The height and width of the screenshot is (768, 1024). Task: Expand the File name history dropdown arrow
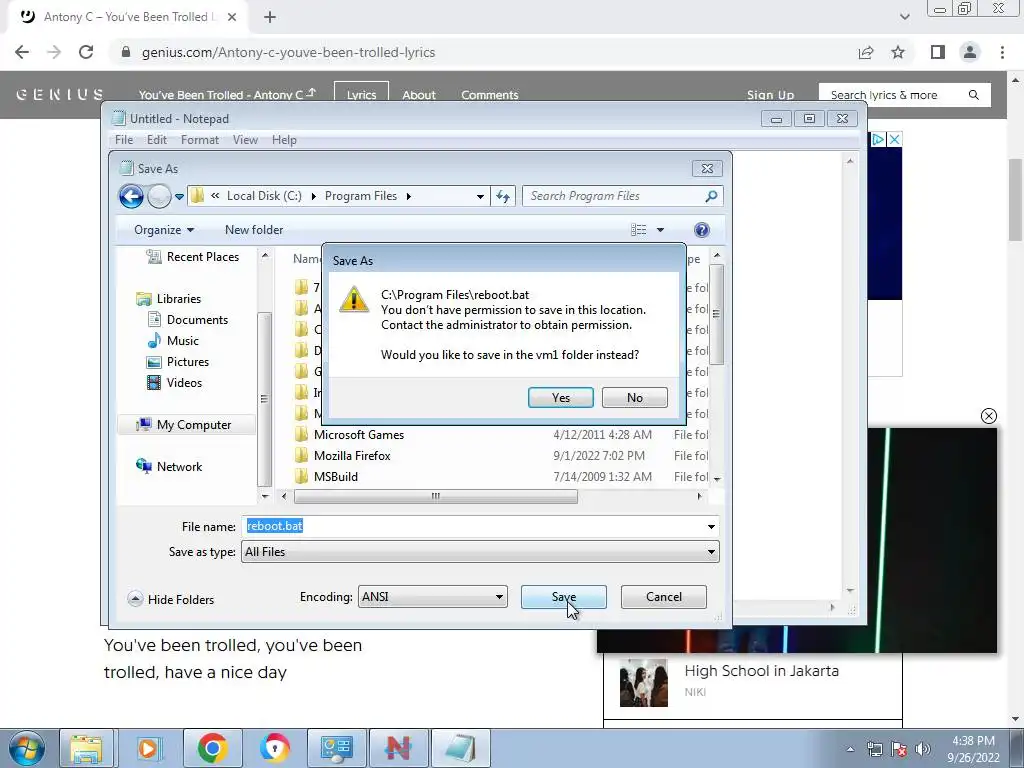coord(711,526)
